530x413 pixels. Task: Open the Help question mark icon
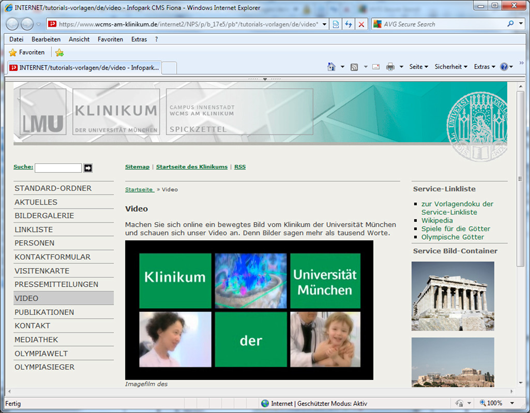[x=504, y=67]
